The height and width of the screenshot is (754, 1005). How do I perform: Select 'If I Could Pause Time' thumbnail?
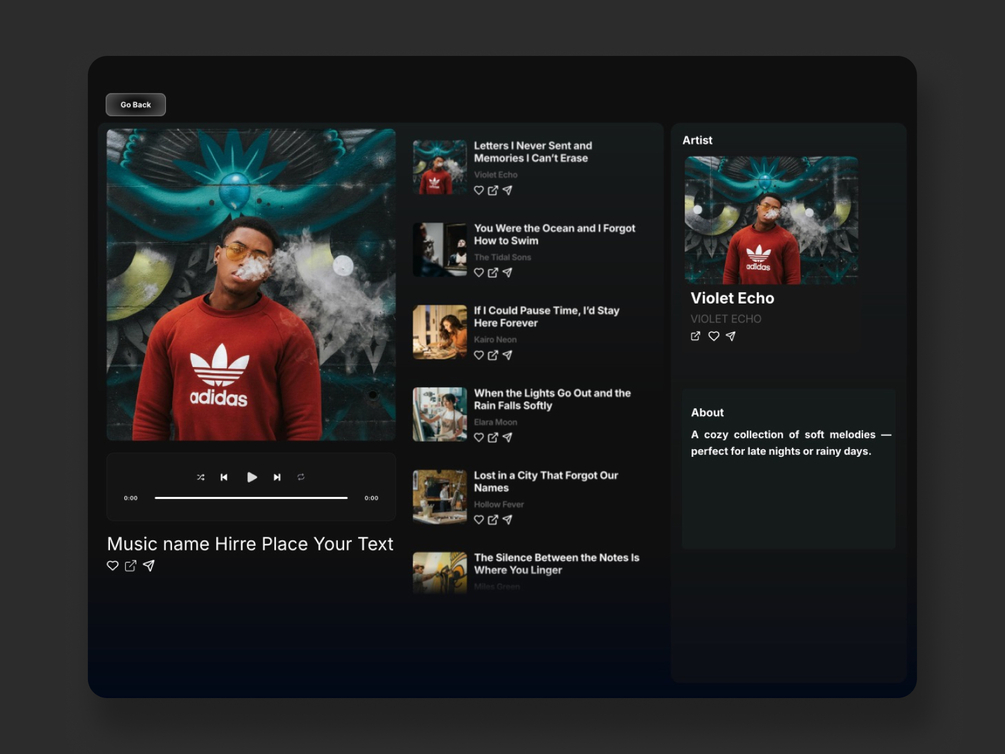pos(440,332)
